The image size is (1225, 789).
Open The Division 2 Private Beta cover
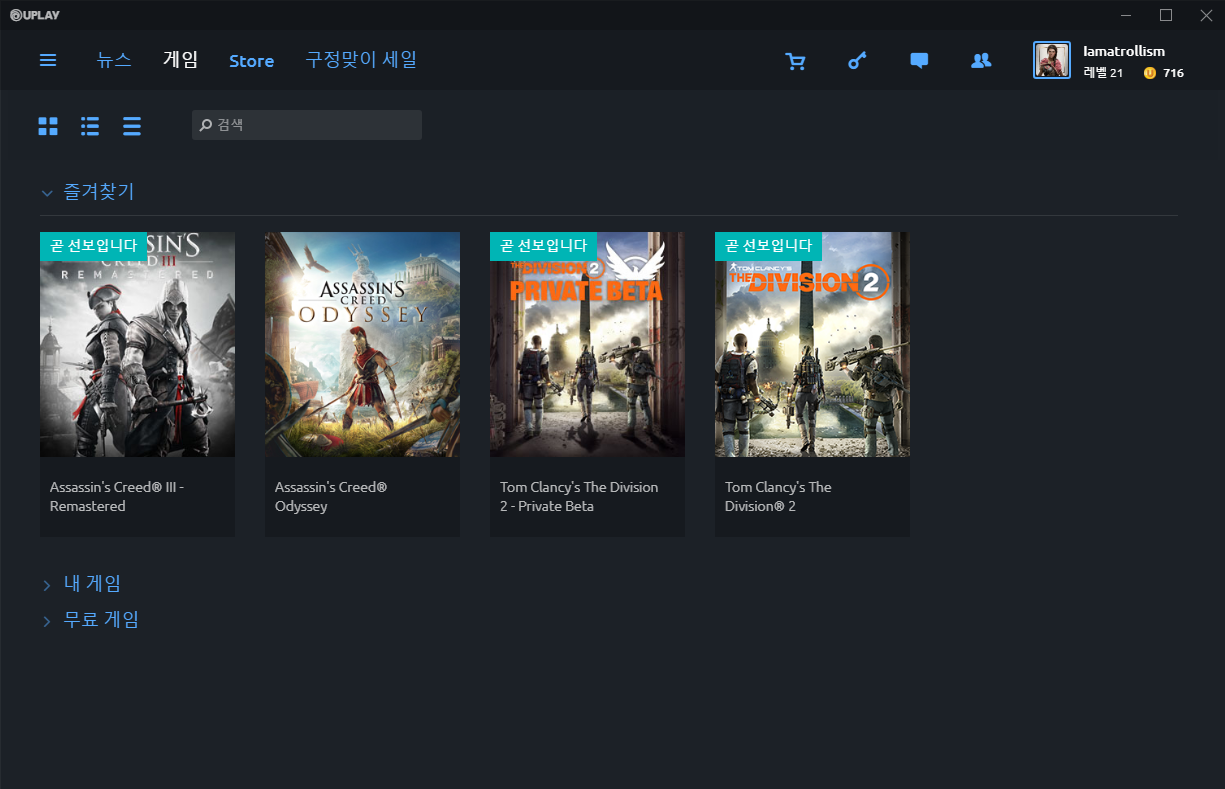coord(587,345)
